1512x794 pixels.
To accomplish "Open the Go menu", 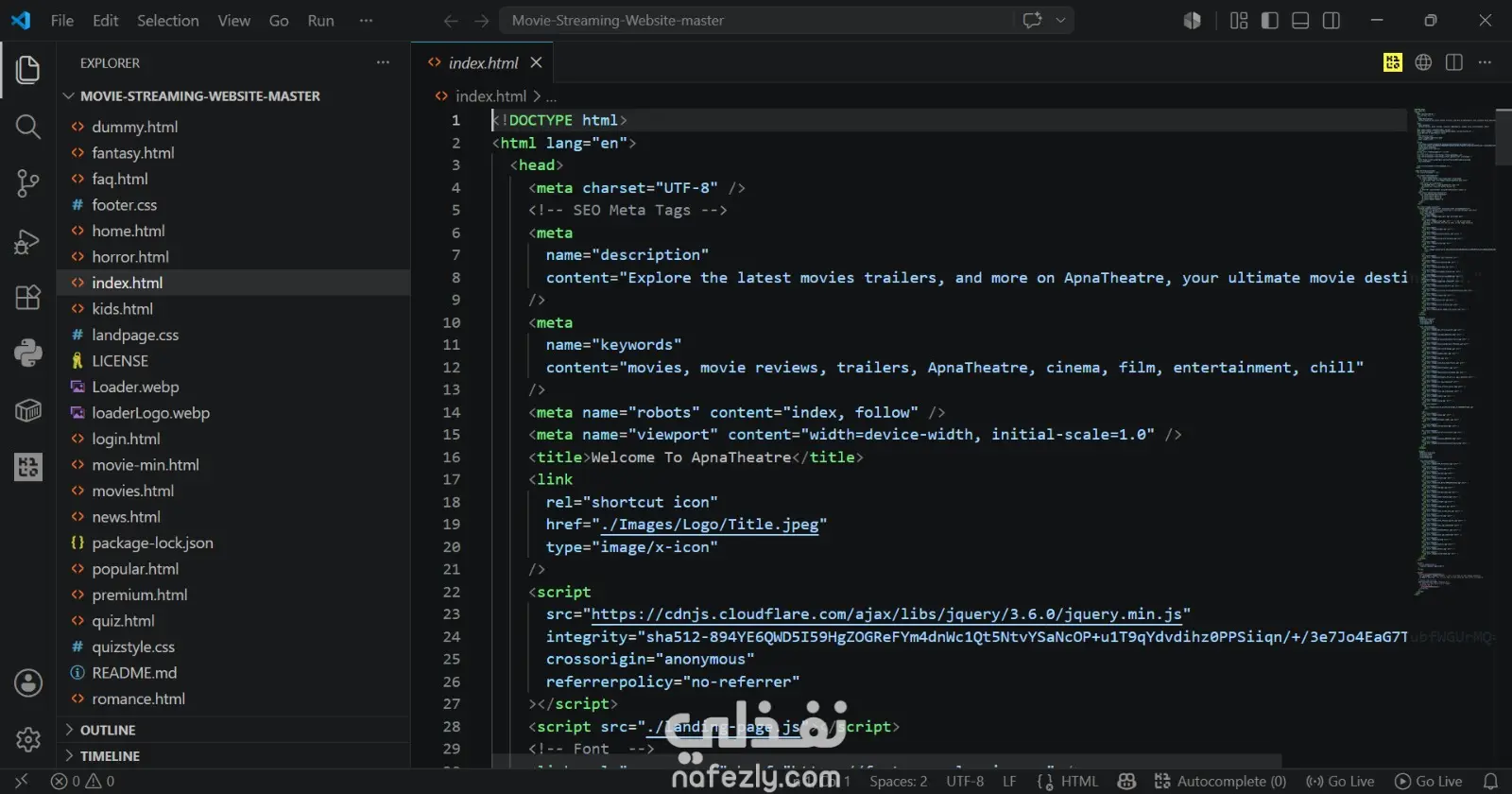I will (279, 21).
